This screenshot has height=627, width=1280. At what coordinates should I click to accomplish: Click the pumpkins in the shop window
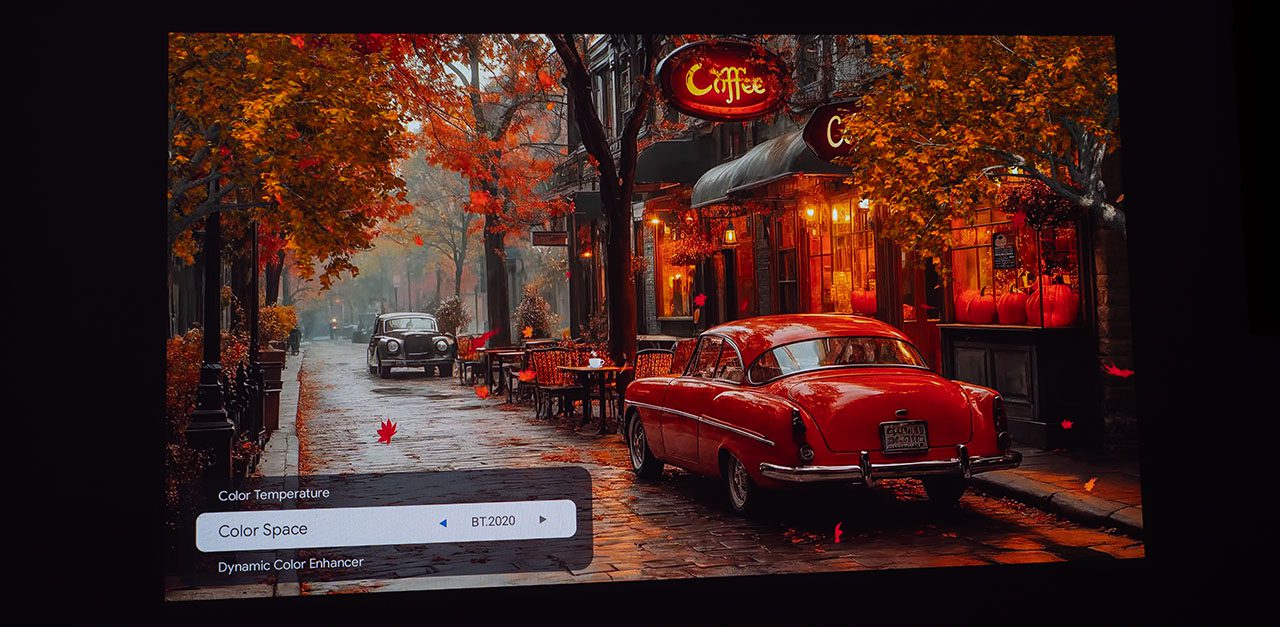pyautogui.click(x=1015, y=304)
